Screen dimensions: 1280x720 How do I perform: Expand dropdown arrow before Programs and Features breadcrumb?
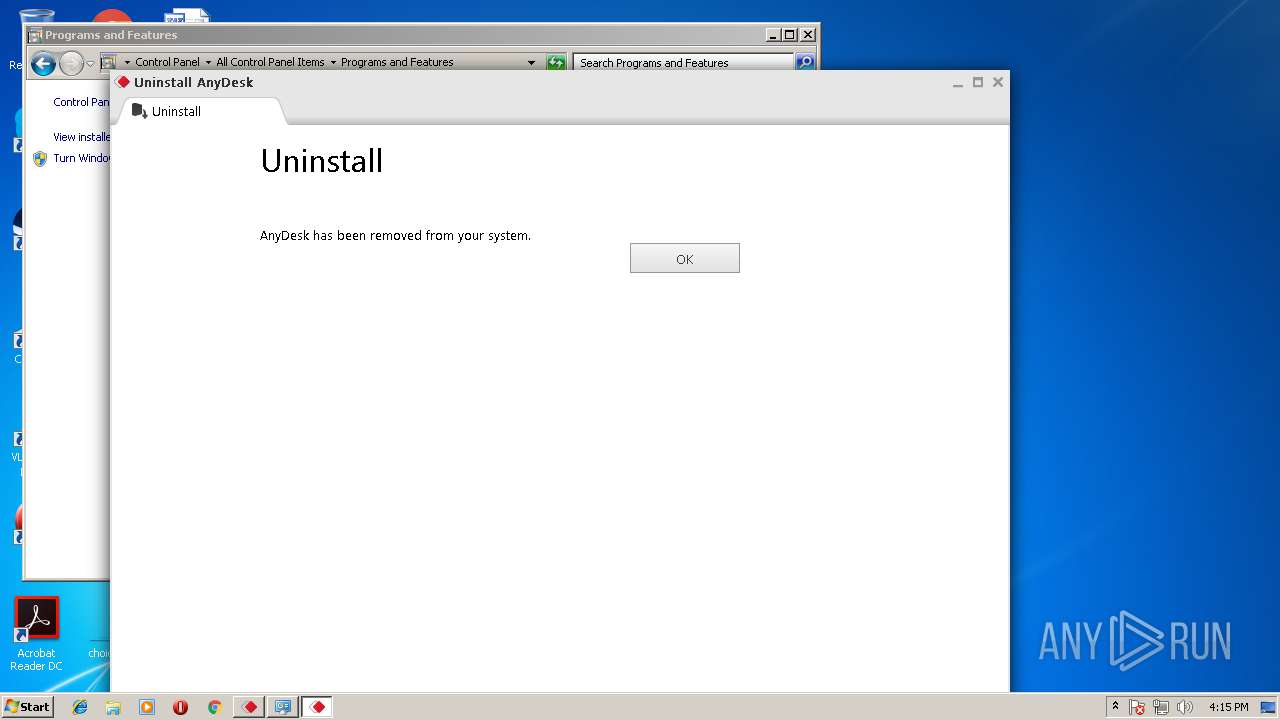[x=333, y=62]
